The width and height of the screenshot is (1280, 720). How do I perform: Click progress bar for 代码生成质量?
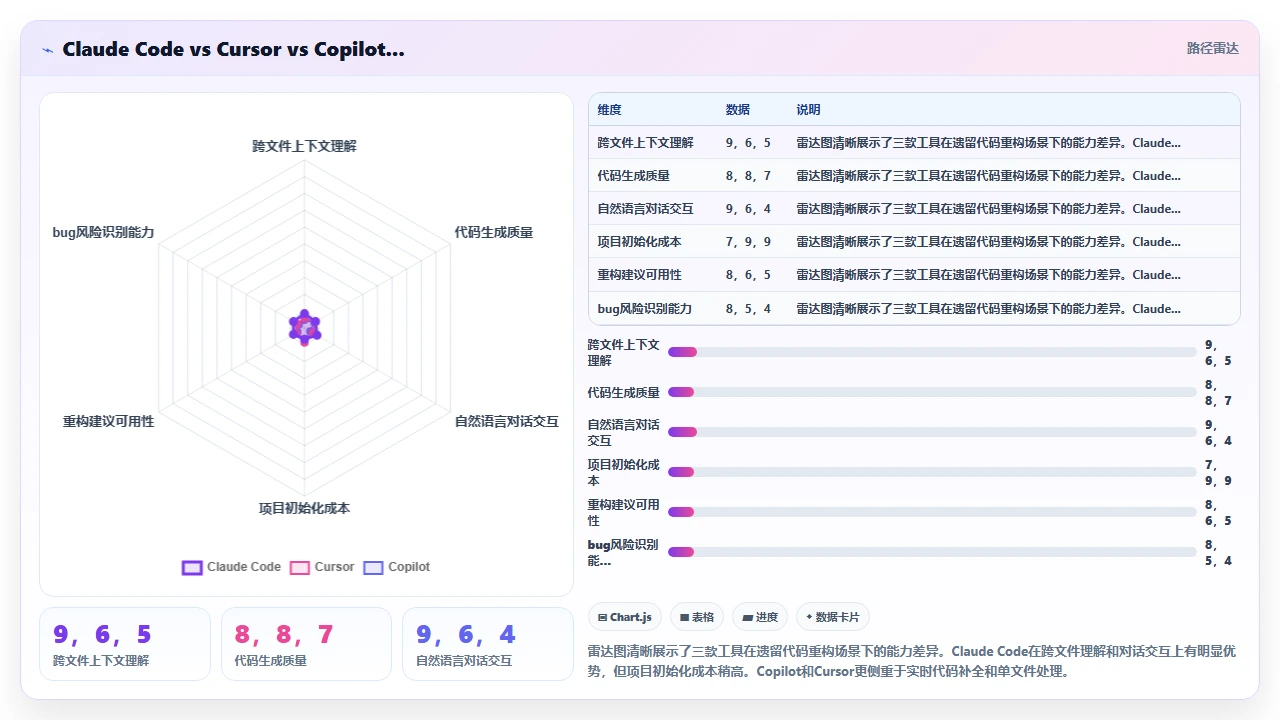coord(932,392)
